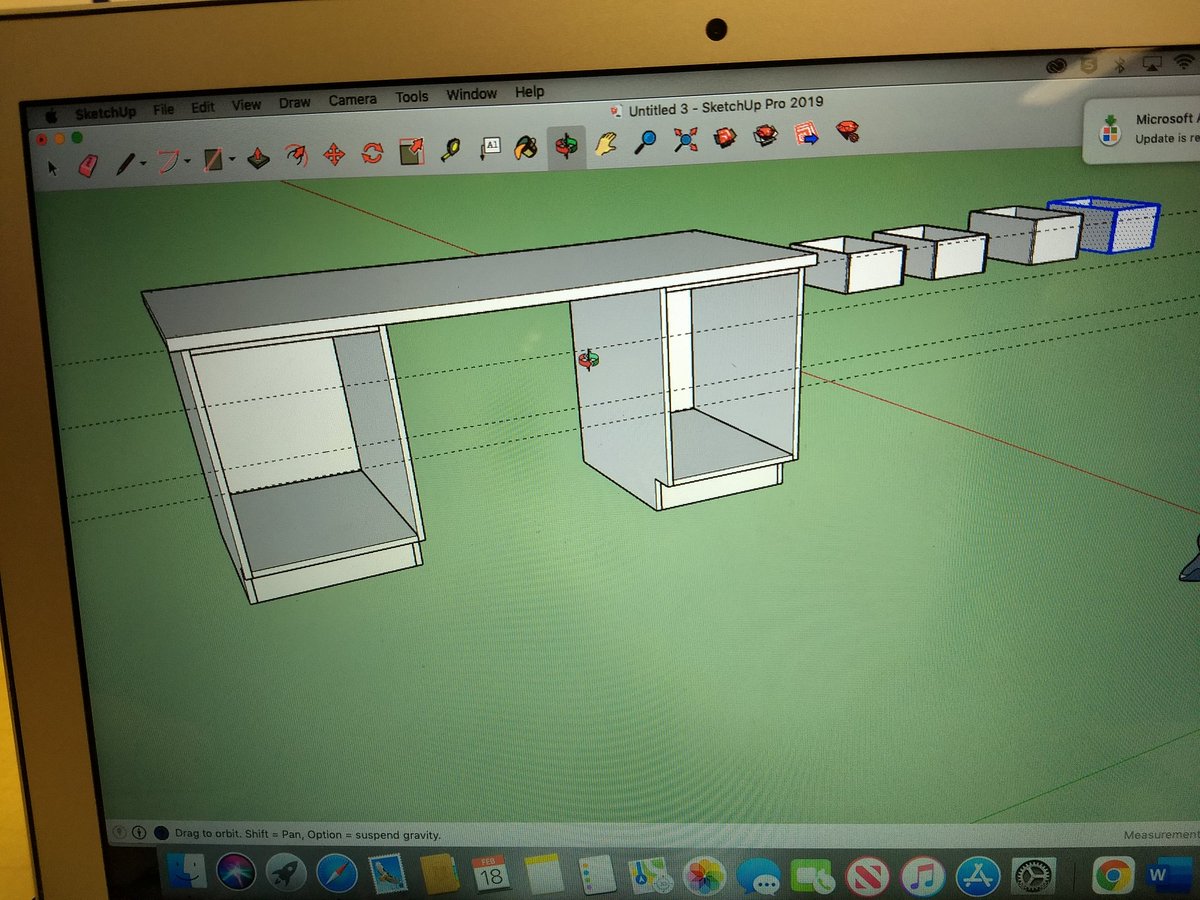Send model to LayOut
Viewport: 1200px width, 900px height.
point(806,133)
